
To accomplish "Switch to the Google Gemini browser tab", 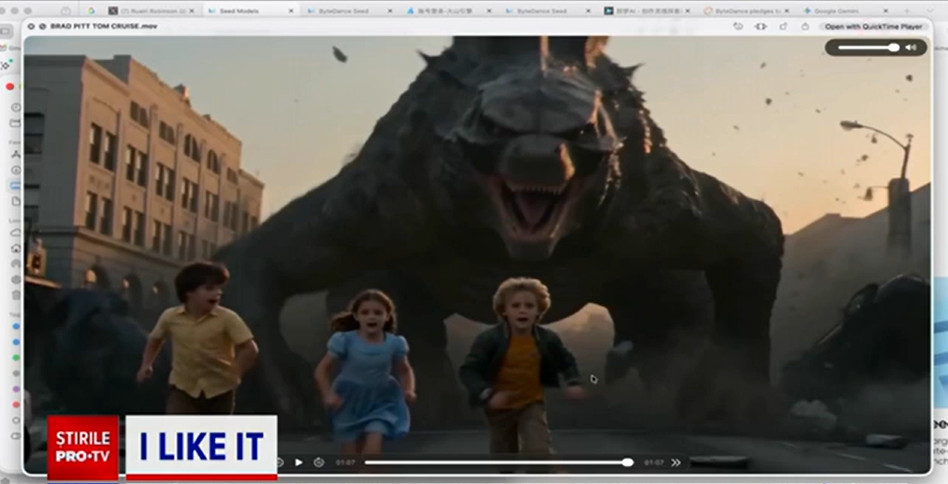I will 838,10.
